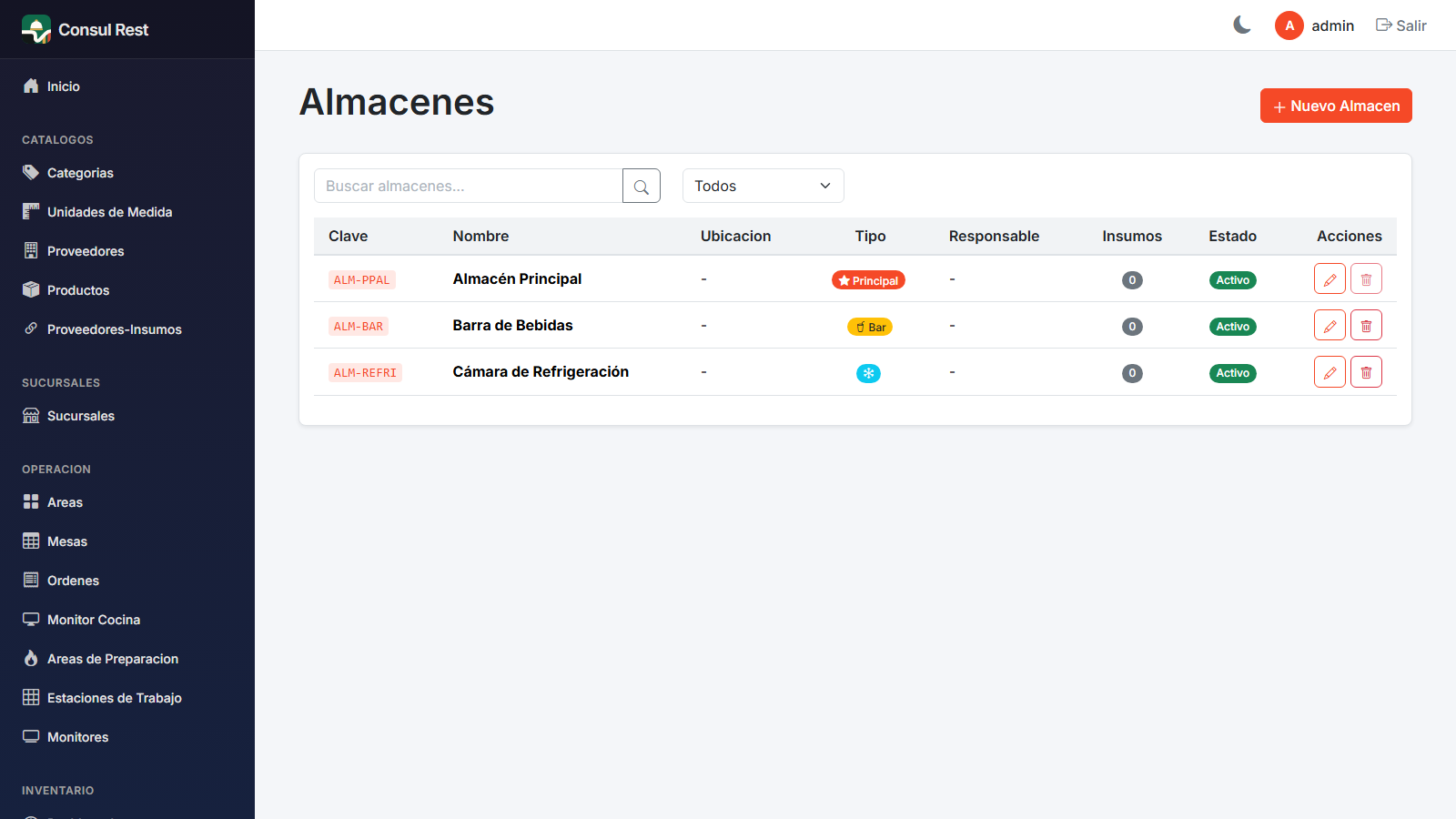Click Activo badge for Cámara de Refrigeración
The width and height of the screenshot is (1456, 819).
click(x=1233, y=373)
